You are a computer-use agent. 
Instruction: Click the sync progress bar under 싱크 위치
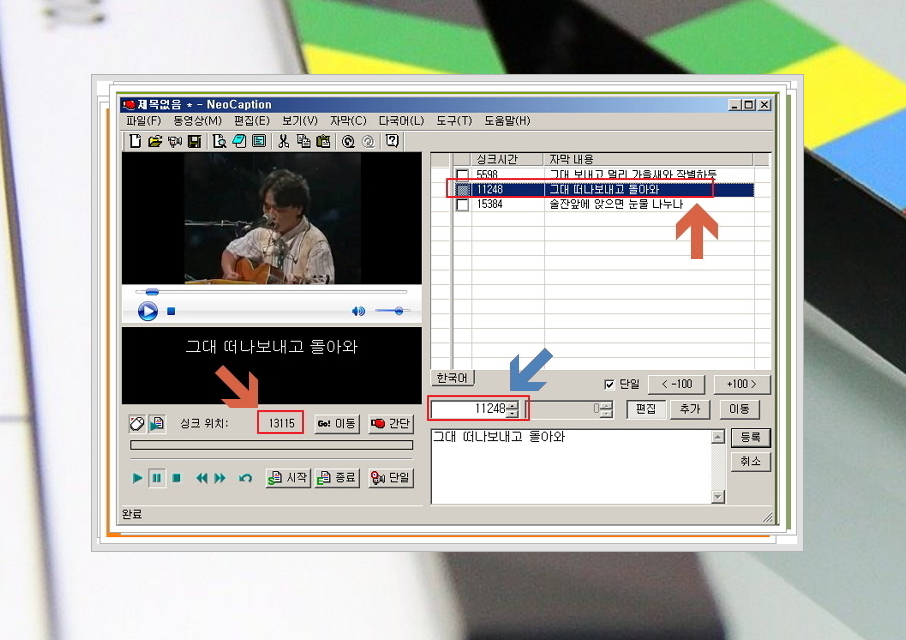click(272, 445)
